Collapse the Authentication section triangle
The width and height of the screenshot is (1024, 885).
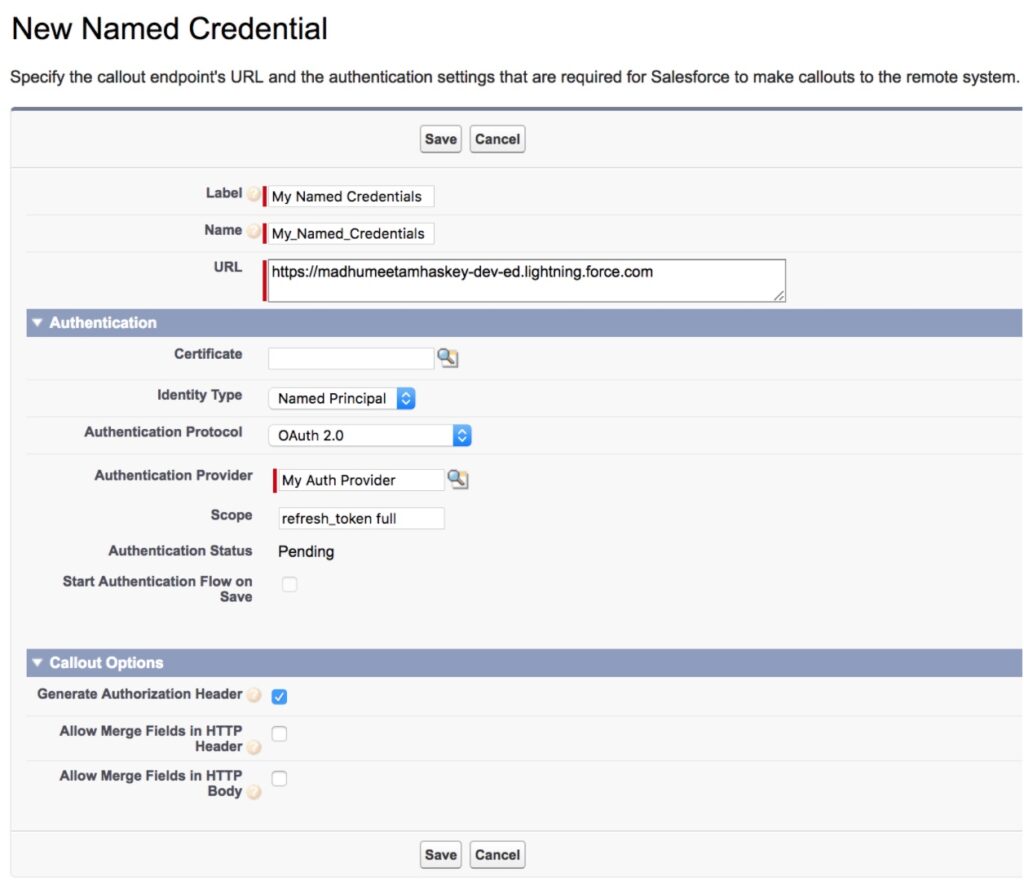click(36, 323)
